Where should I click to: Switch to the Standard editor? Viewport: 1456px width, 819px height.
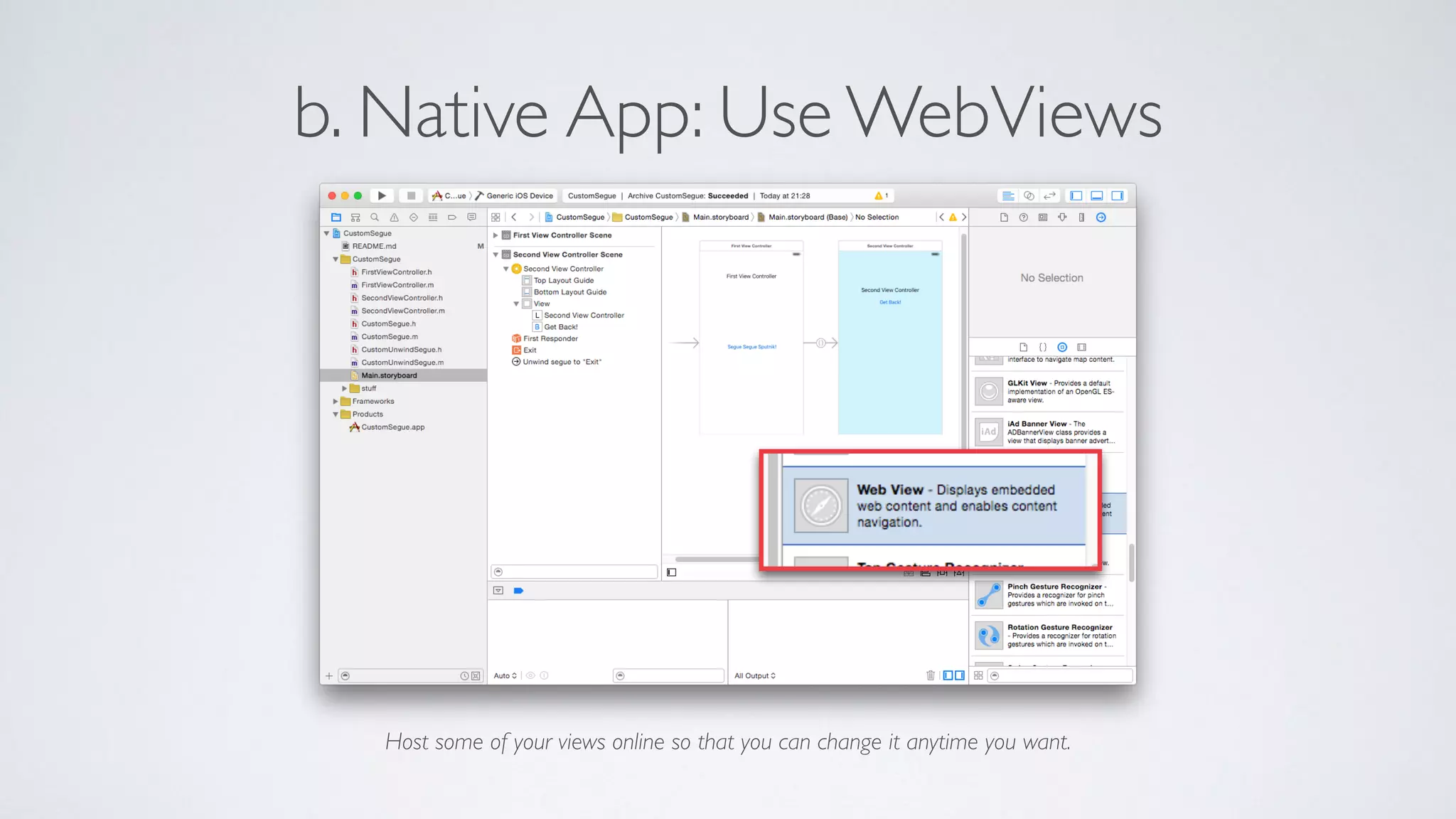tap(1008, 196)
